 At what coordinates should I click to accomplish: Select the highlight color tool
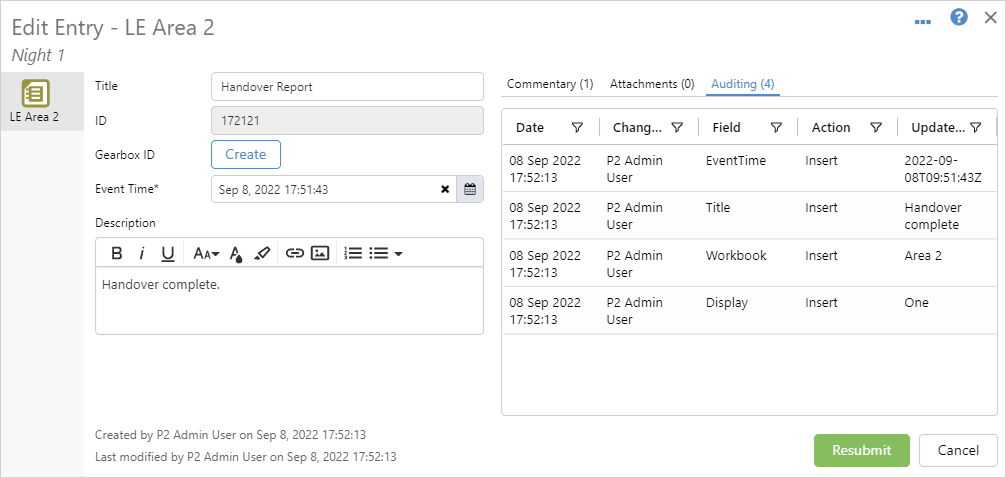262,254
